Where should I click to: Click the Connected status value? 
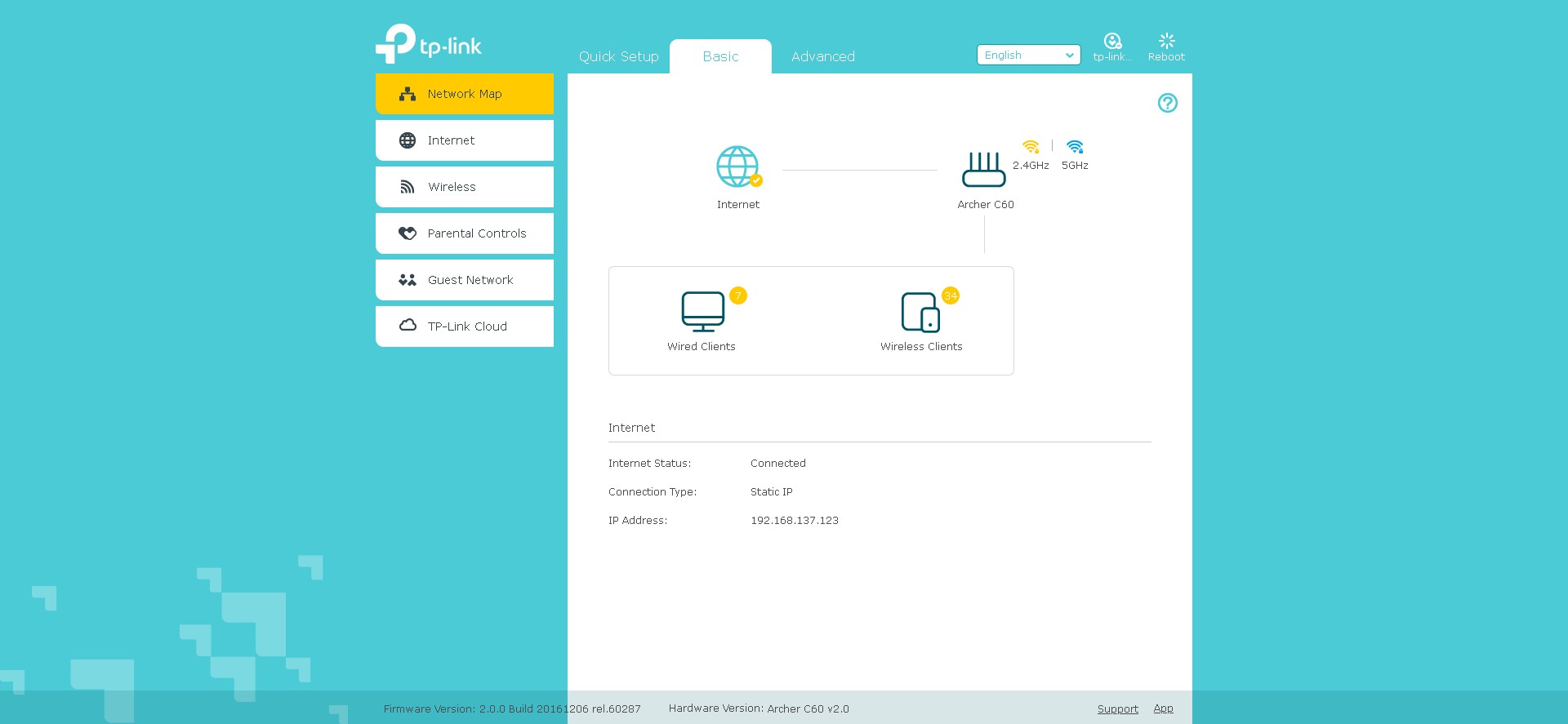point(778,463)
